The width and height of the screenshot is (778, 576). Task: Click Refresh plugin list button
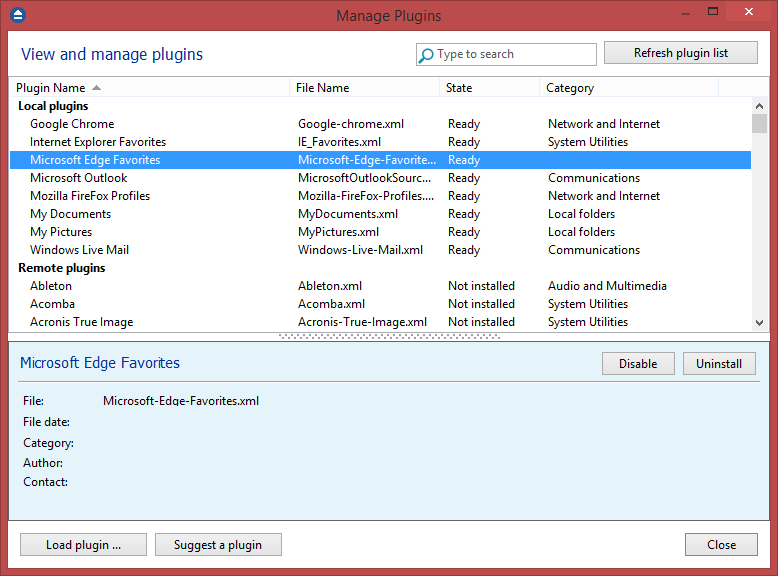coord(681,53)
